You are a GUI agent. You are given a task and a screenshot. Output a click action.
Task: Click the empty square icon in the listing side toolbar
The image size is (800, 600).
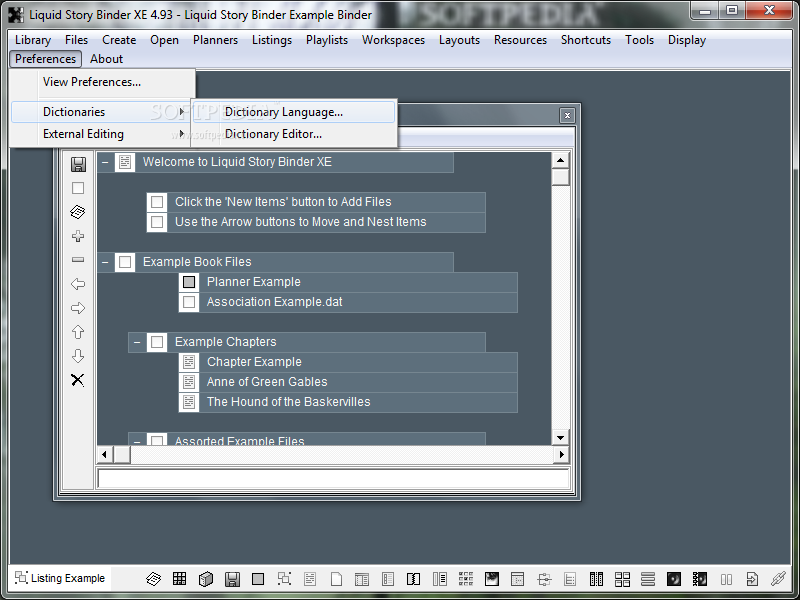(x=78, y=188)
